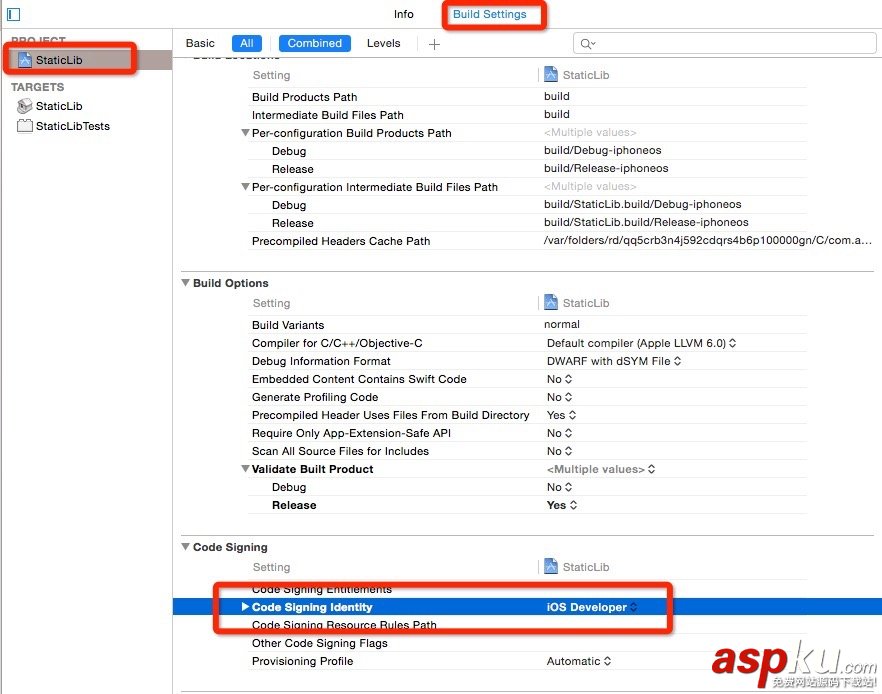Collapse the Validate Built Product setting
This screenshot has width=882, height=694.
pyautogui.click(x=245, y=468)
